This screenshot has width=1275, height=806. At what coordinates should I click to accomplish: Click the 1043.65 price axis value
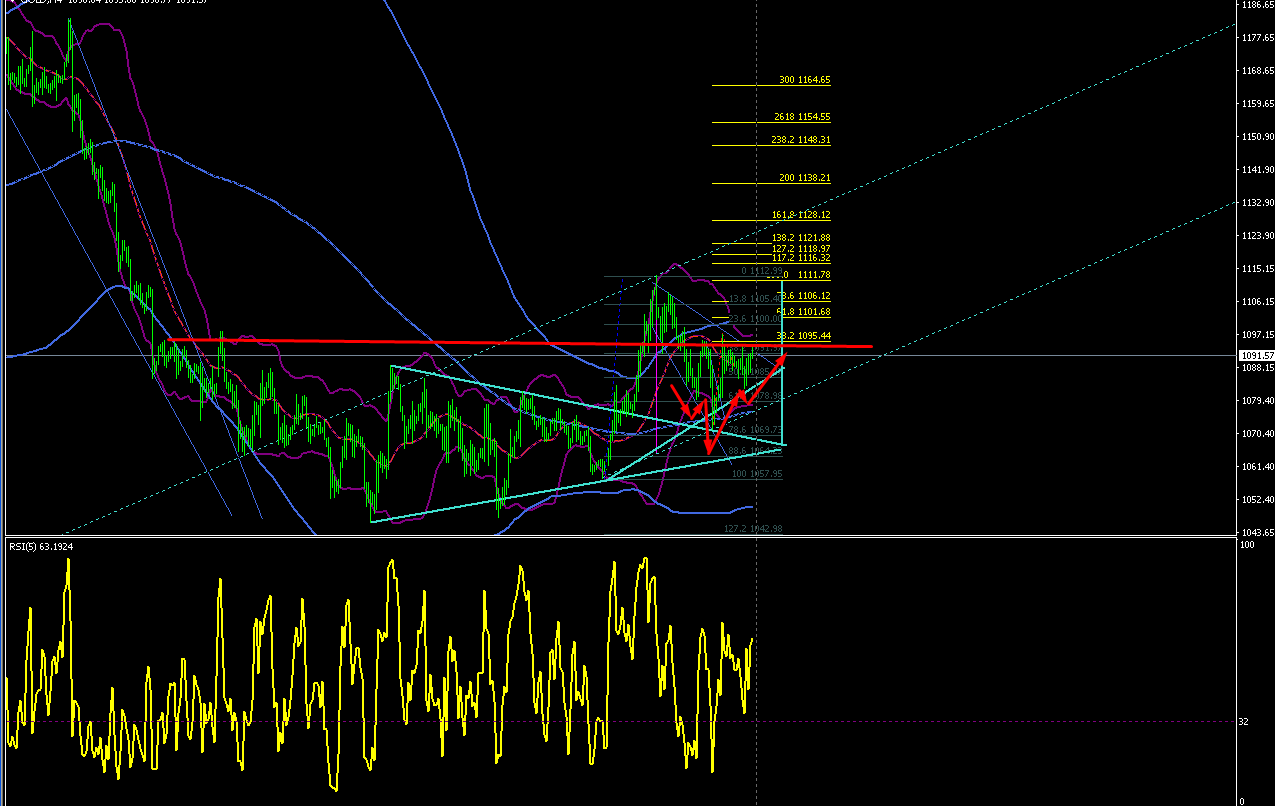pos(1257,533)
